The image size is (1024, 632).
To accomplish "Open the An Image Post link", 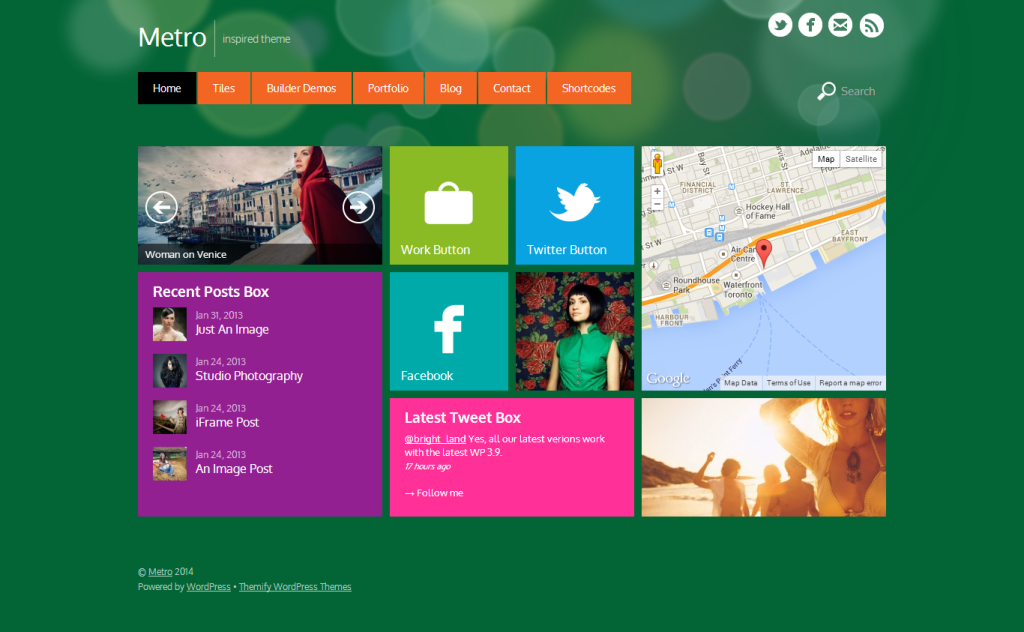I will tap(234, 469).
